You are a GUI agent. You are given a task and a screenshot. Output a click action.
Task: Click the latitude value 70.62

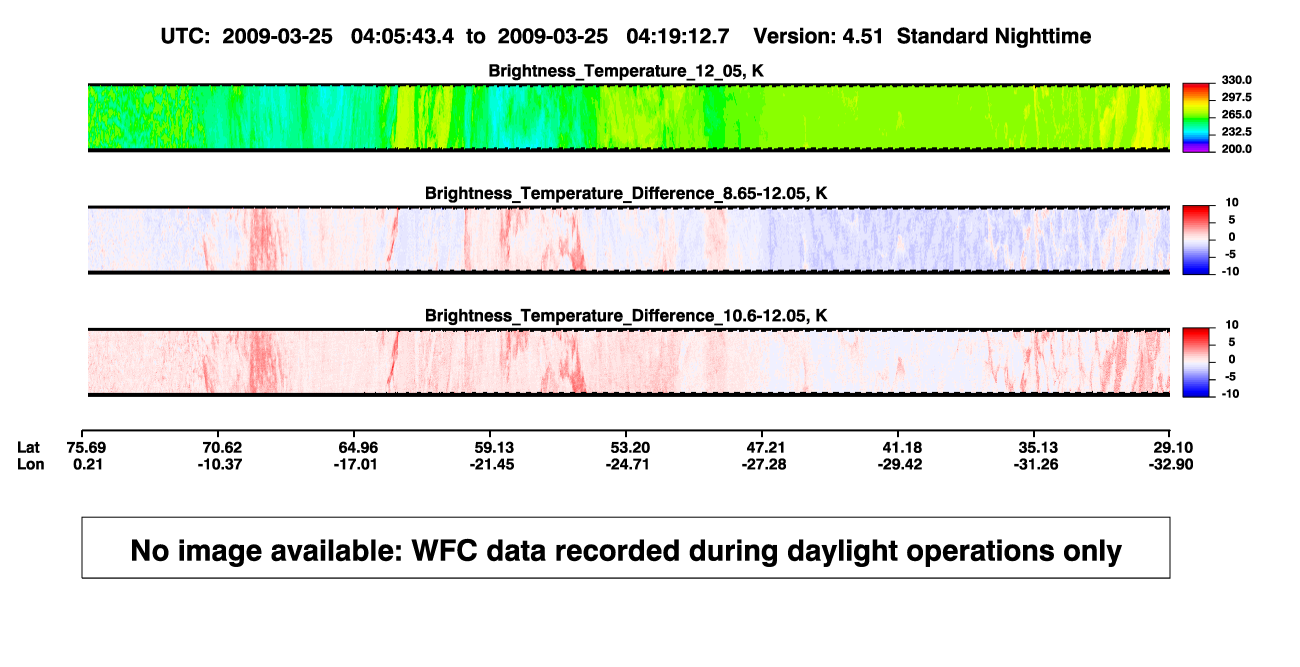222,447
